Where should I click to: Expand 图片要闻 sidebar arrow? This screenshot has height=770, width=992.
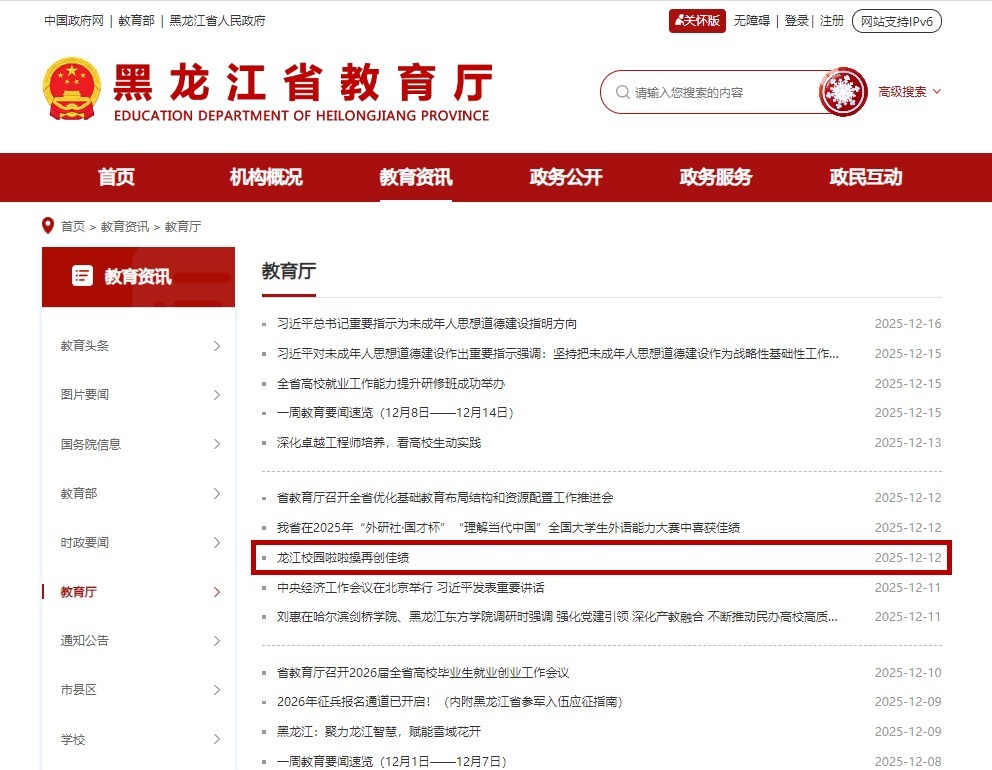click(217, 395)
